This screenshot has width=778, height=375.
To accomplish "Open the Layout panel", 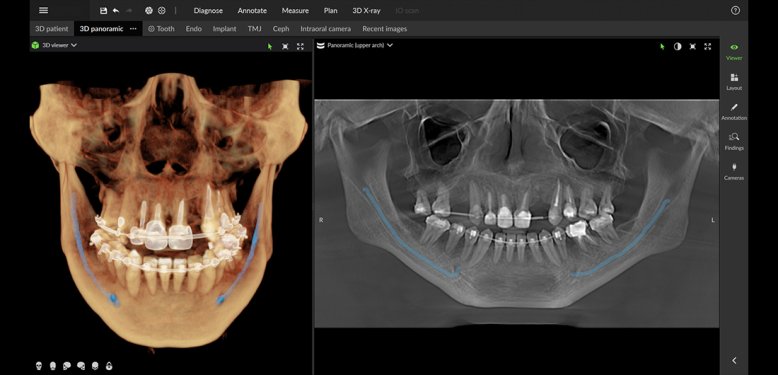I will (x=734, y=82).
